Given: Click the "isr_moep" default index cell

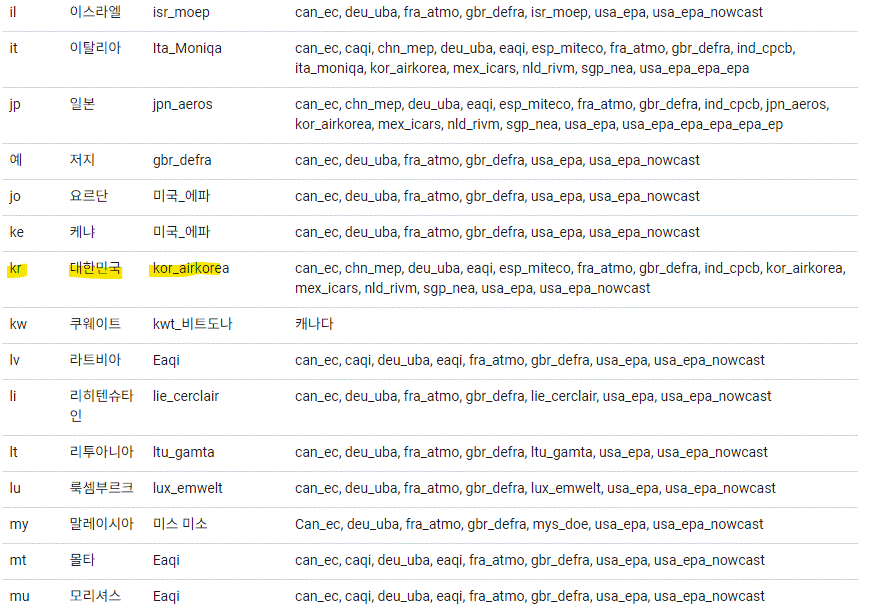Looking at the screenshot, I should point(181,13).
